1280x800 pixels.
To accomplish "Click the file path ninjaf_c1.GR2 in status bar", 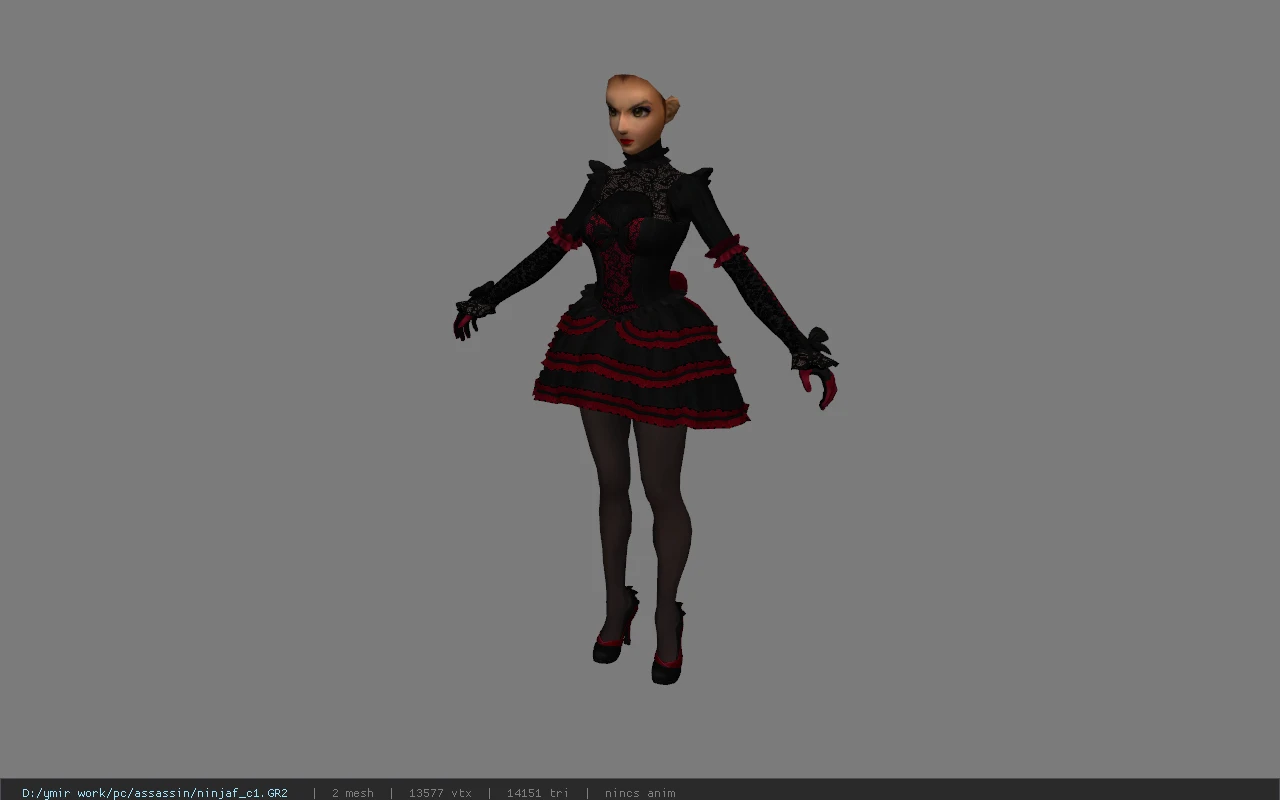I will [155, 793].
